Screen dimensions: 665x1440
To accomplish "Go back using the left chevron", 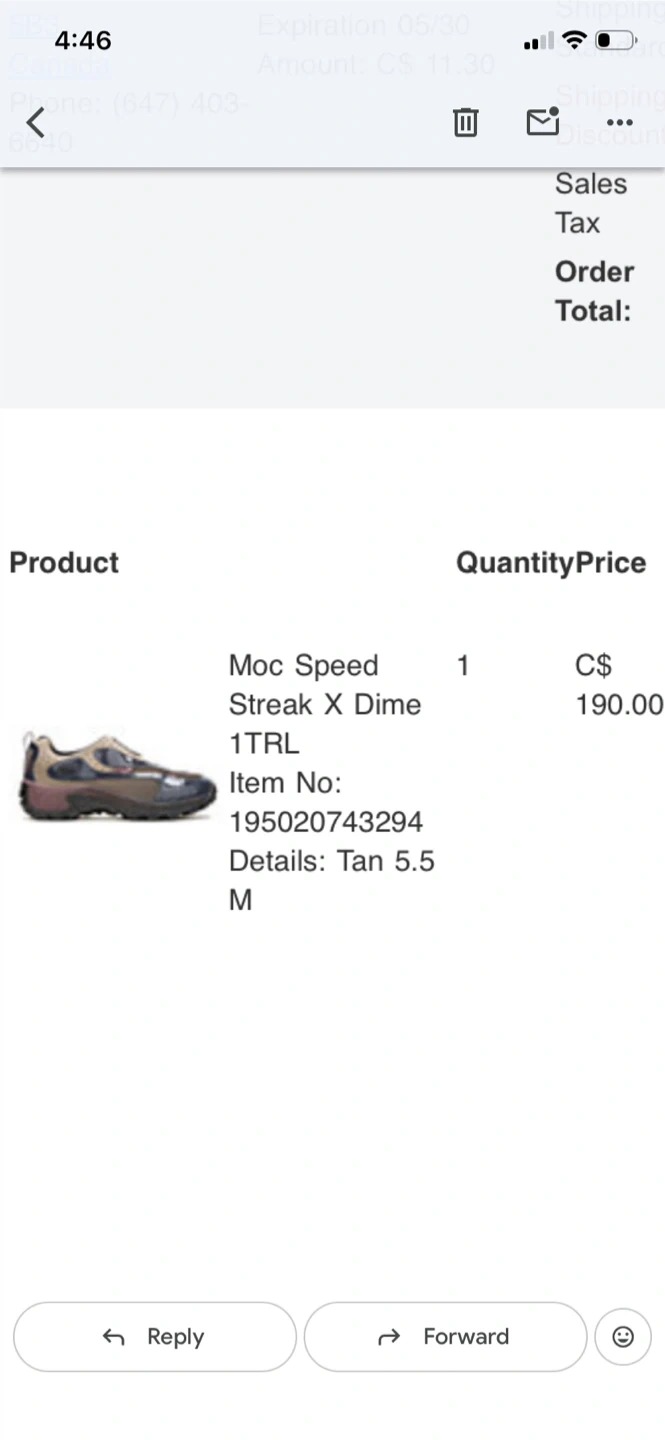I will point(36,123).
